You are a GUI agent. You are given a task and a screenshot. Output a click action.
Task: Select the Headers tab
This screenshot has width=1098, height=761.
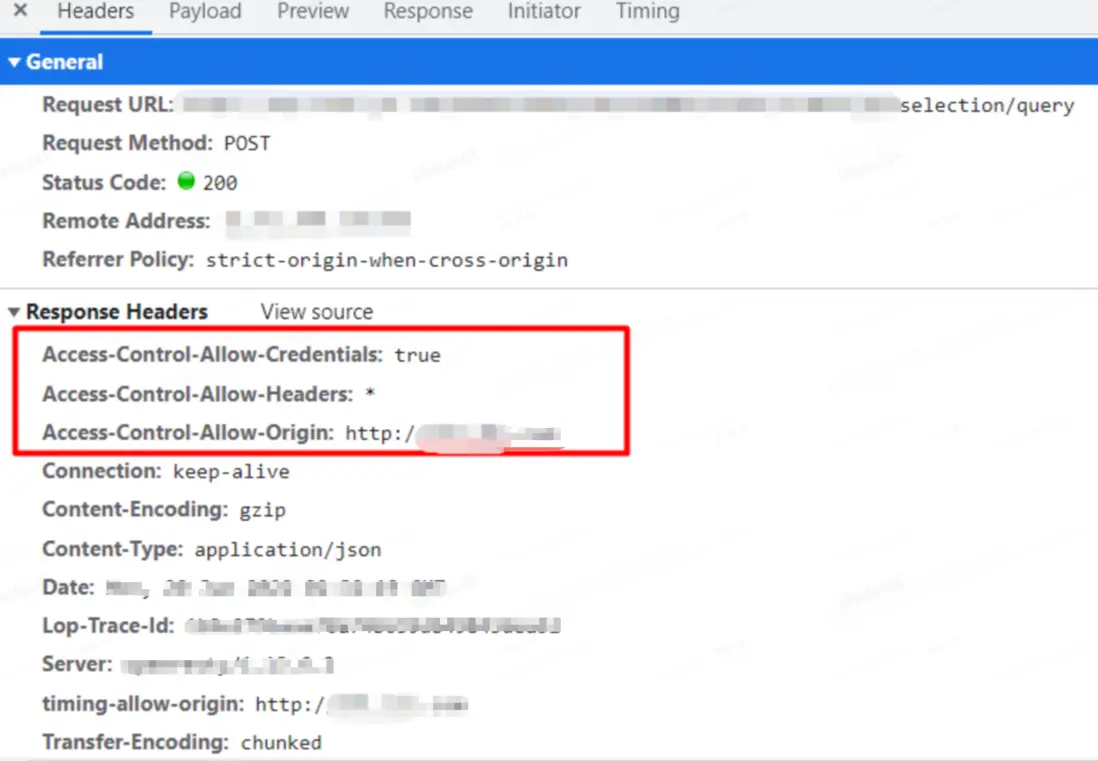[x=96, y=11]
